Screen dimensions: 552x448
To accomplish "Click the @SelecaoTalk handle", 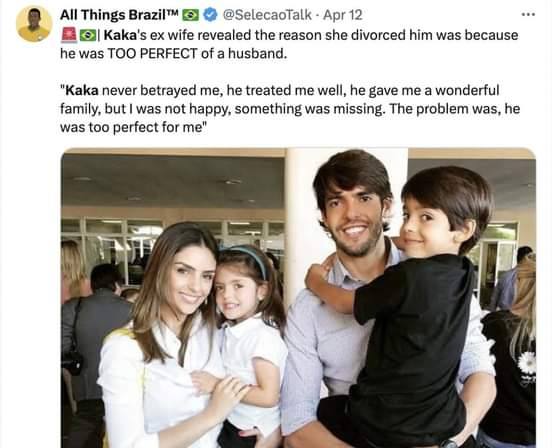I will 267,15.
